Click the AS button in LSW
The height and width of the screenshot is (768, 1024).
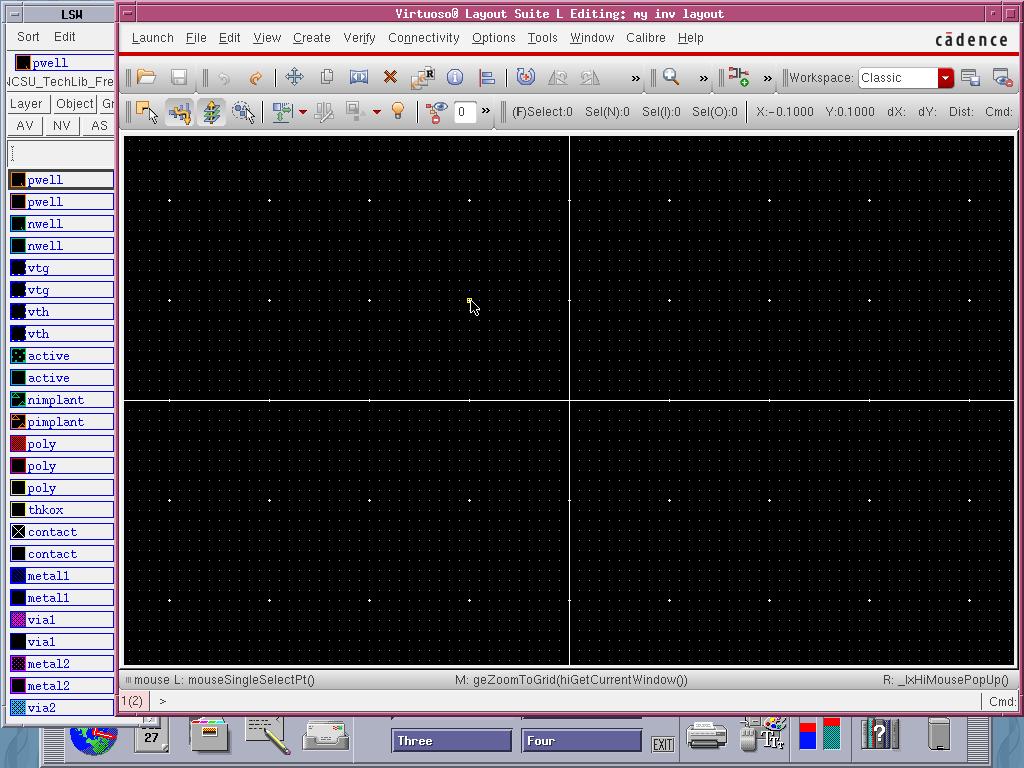coord(99,125)
